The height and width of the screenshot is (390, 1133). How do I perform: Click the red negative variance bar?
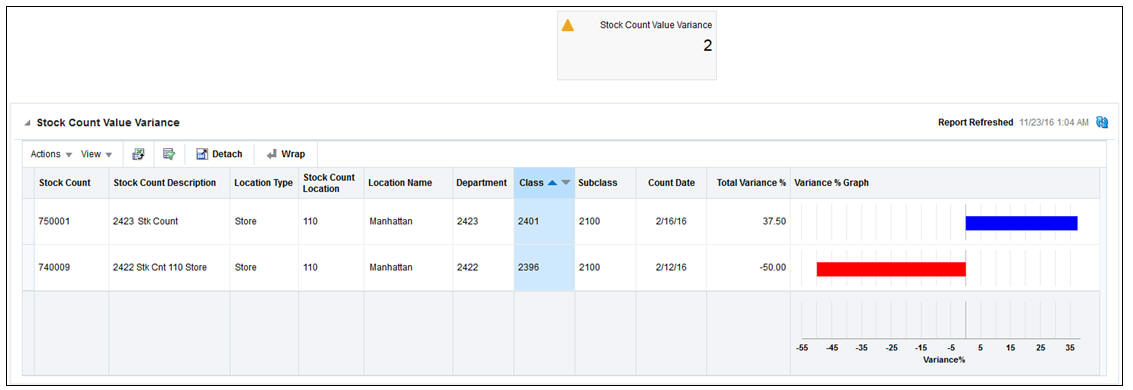(891, 269)
